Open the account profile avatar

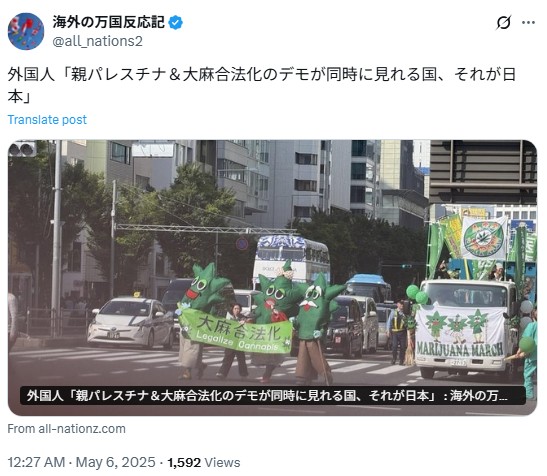[26, 31]
